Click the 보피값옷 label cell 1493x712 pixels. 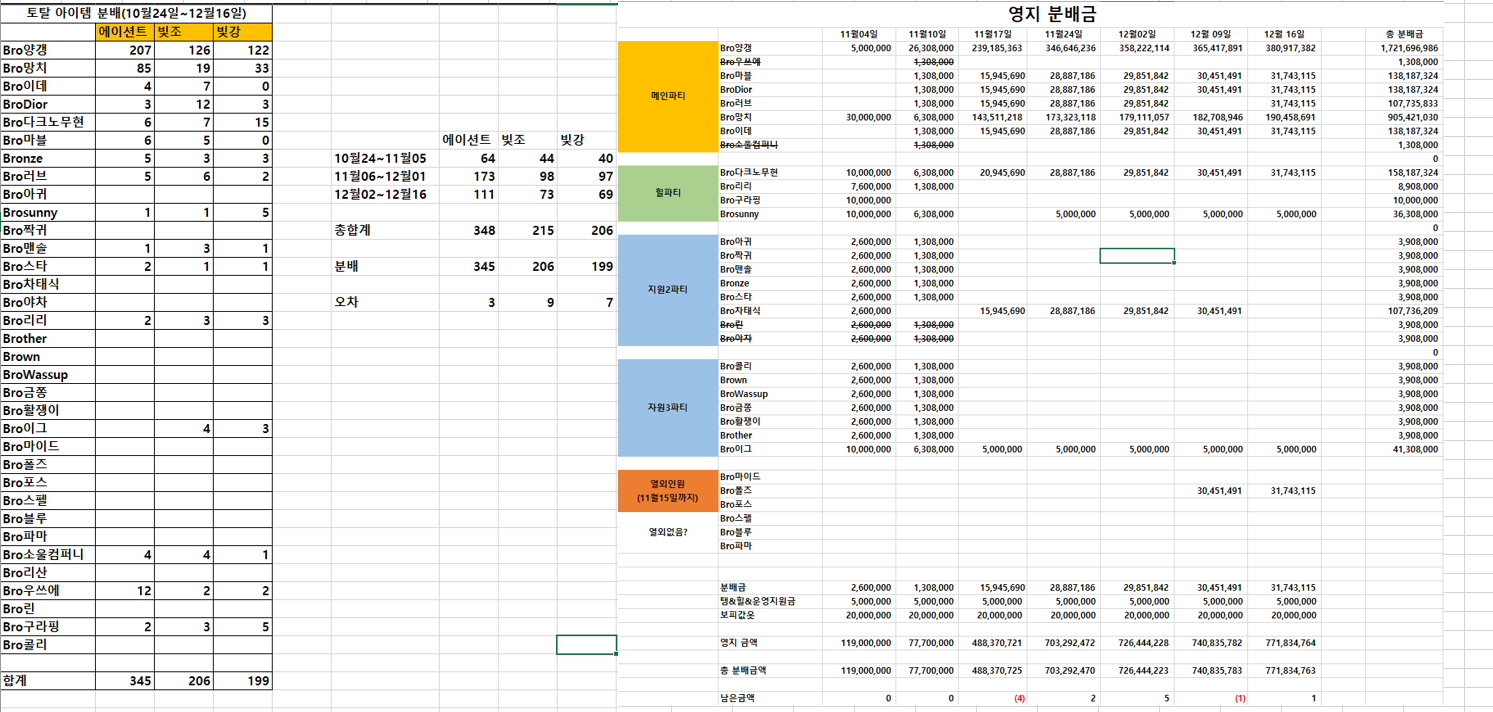click(740, 615)
